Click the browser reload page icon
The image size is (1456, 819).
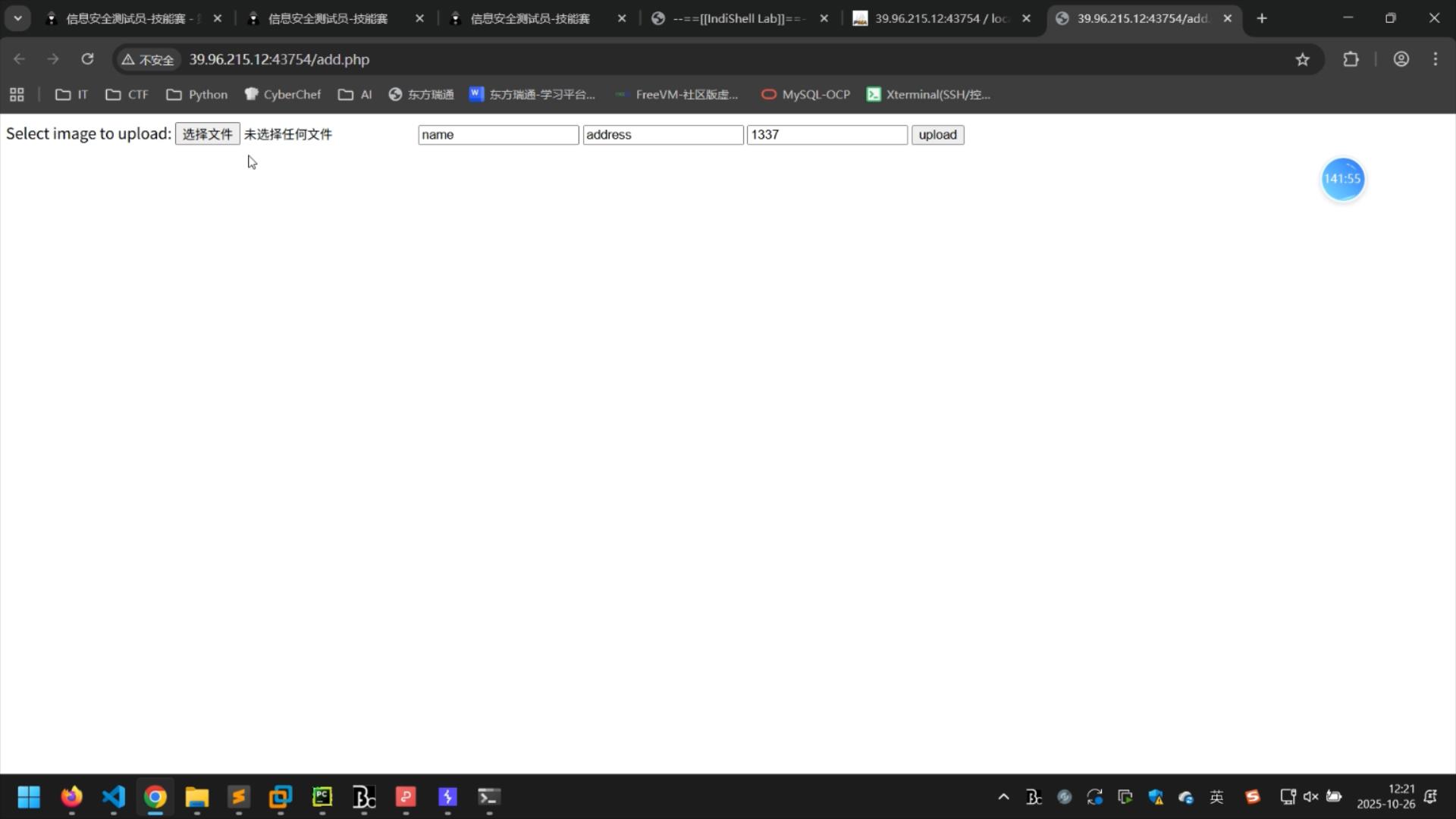click(x=87, y=59)
